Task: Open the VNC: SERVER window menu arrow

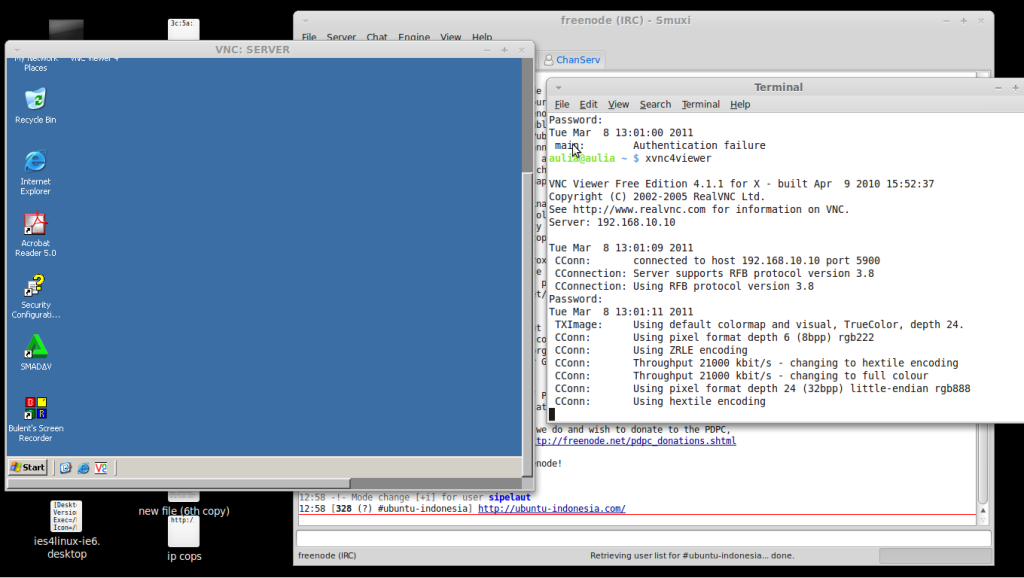Action: pyautogui.click(x=17, y=50)
